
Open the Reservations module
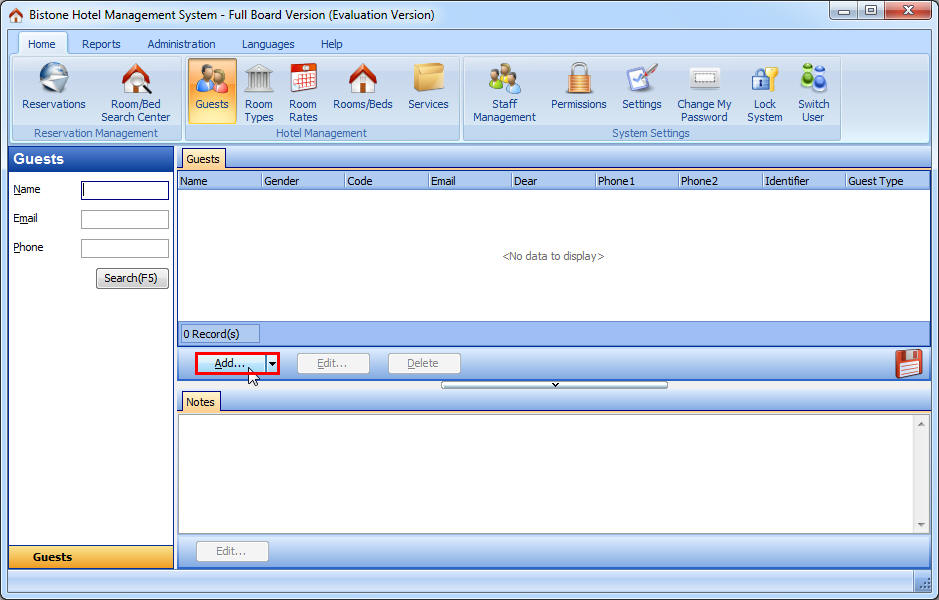[x=54, y=88]
